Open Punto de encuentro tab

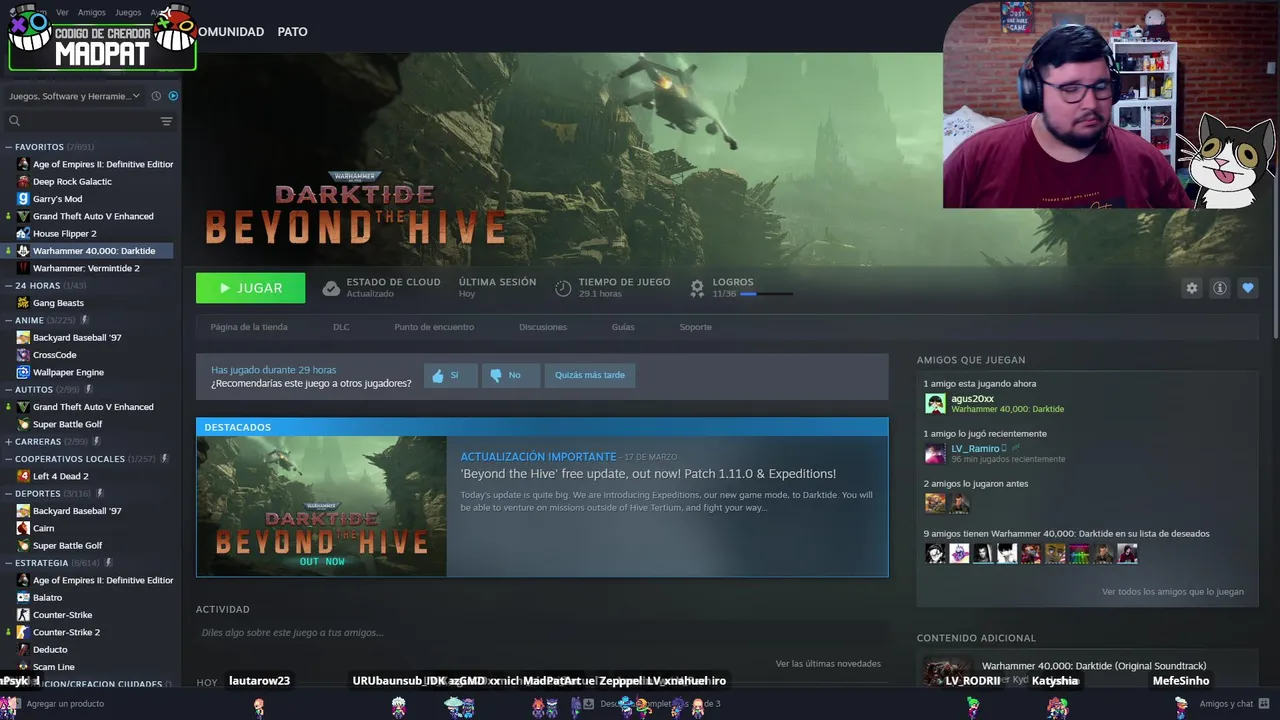(434, 327)
